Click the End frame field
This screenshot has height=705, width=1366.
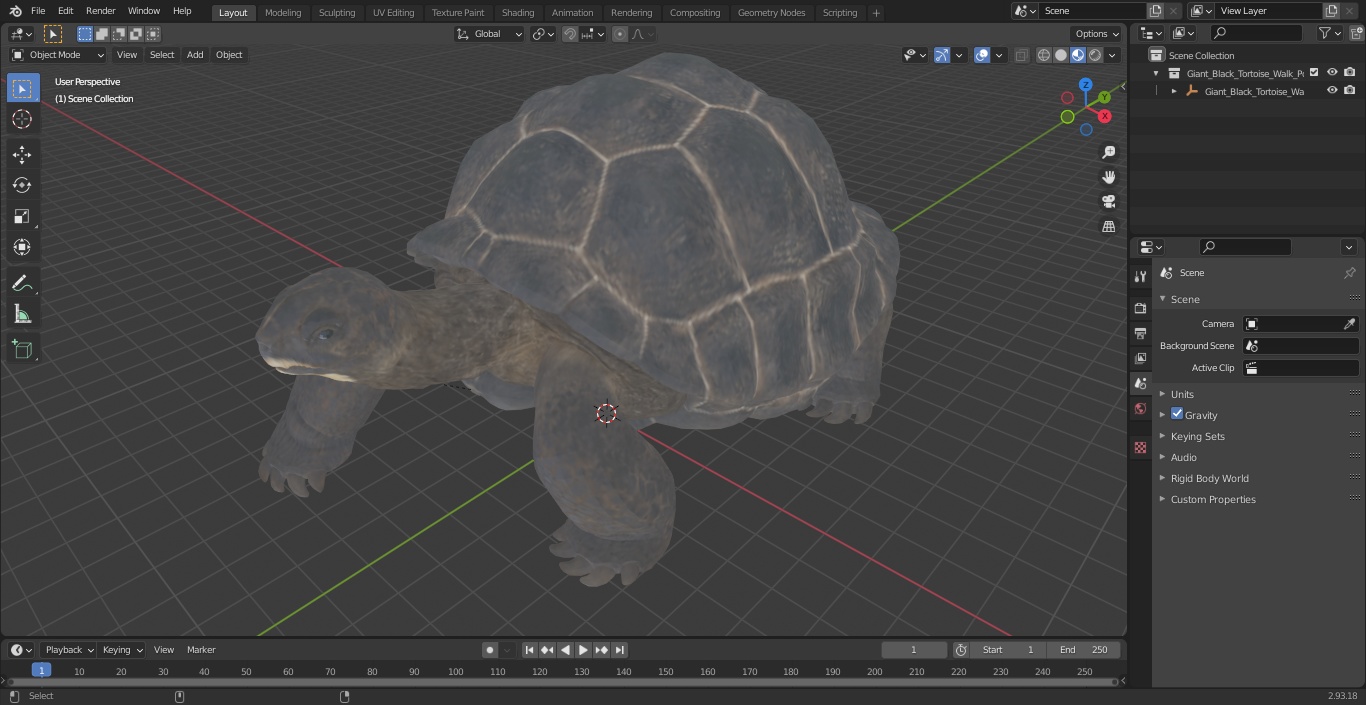(1084, 650)
